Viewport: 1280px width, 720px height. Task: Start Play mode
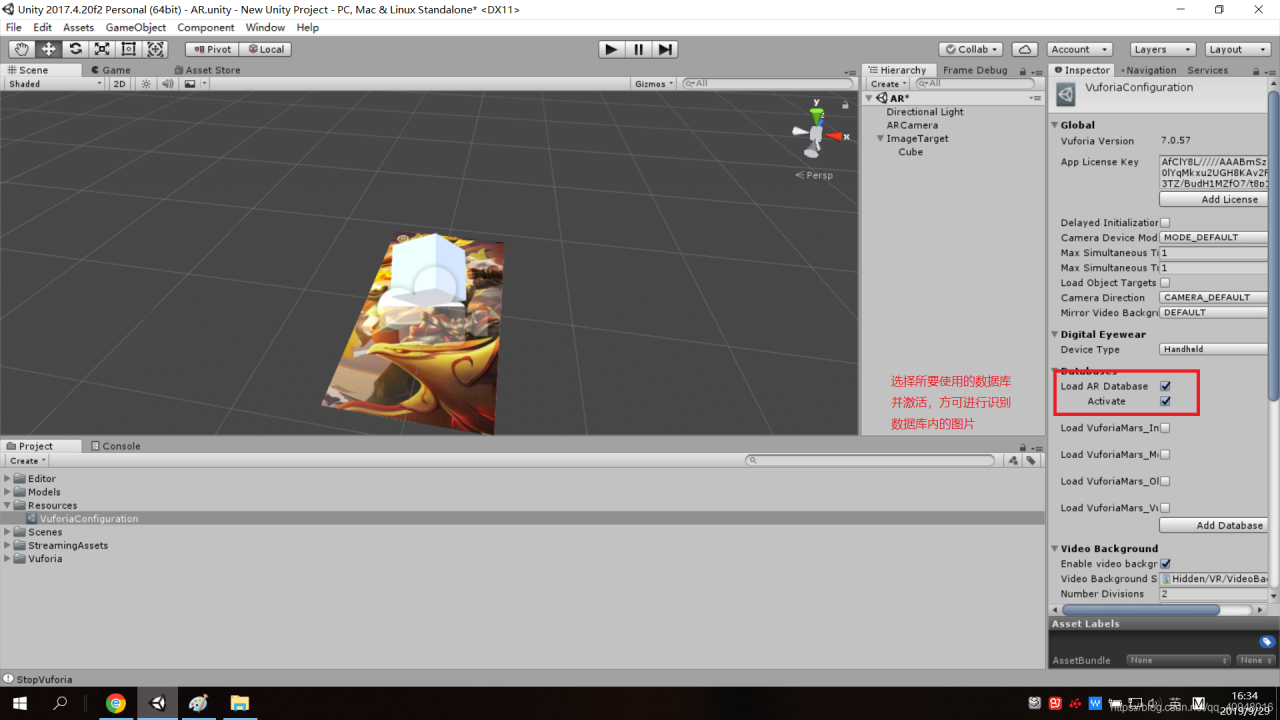[x=611, y=49]
